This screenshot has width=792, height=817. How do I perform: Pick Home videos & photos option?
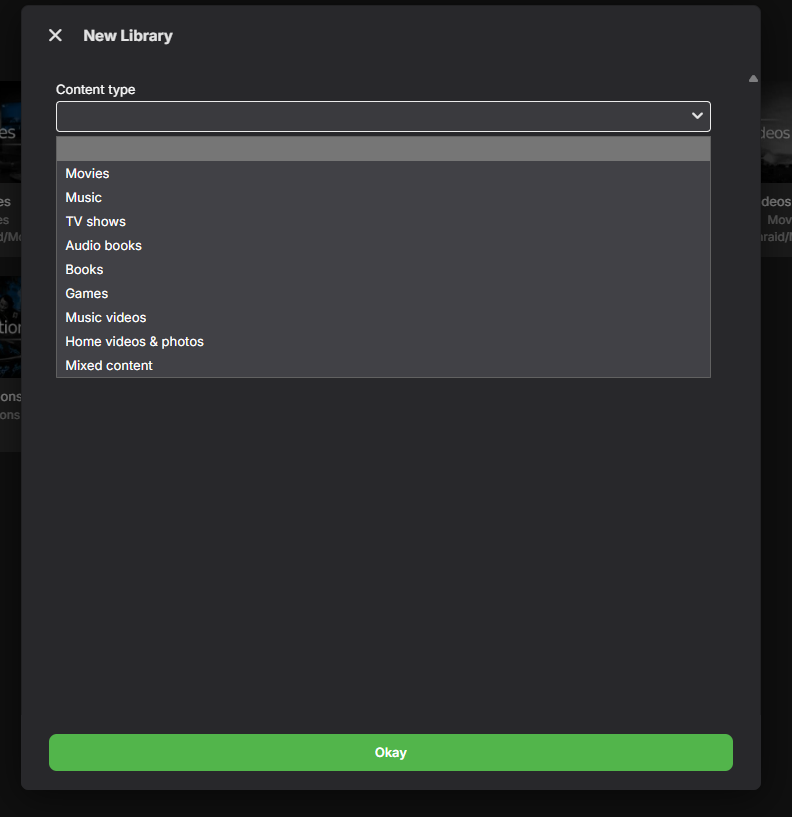(383, 341)
